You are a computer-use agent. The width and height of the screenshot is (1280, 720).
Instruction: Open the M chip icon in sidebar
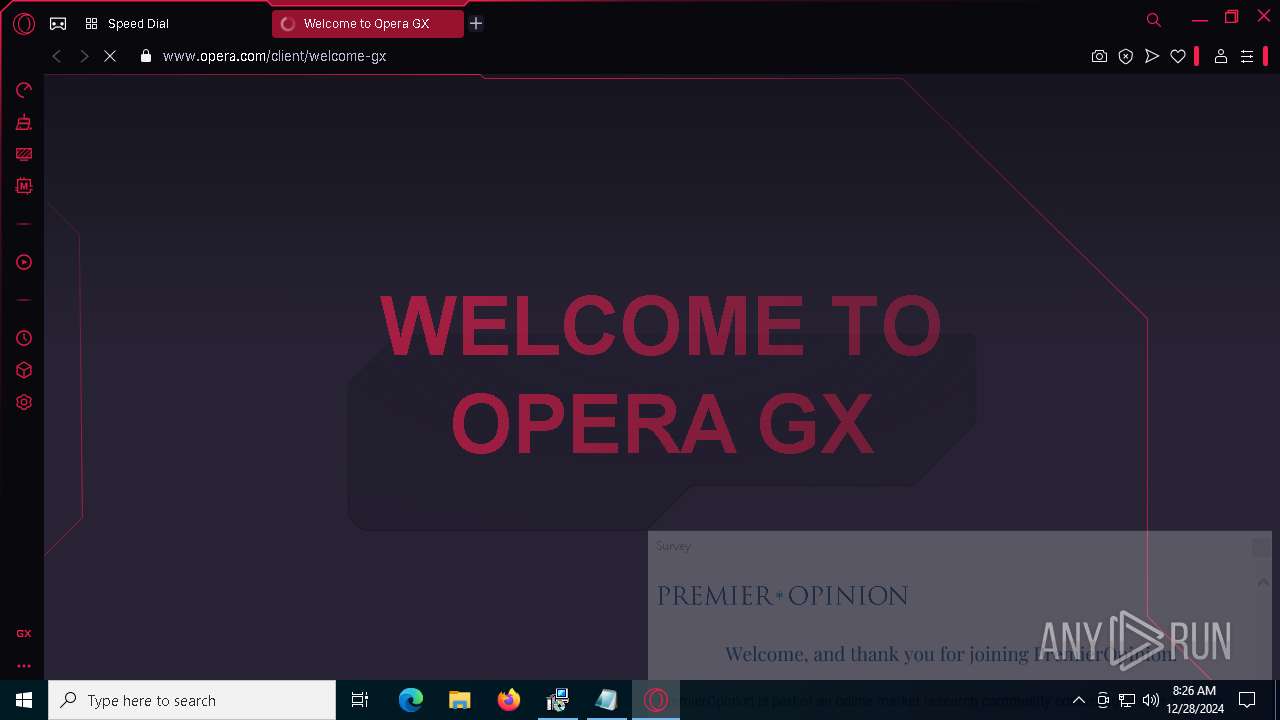click(24, 186)
